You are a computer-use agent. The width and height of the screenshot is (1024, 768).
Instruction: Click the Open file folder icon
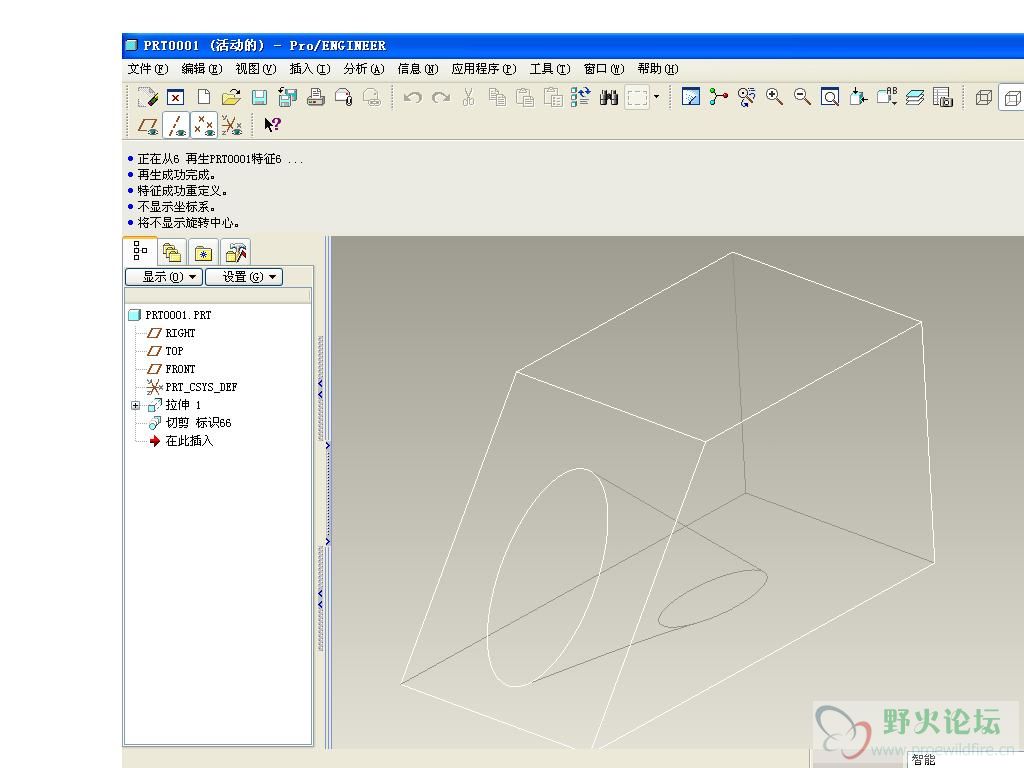pos(231,97)
